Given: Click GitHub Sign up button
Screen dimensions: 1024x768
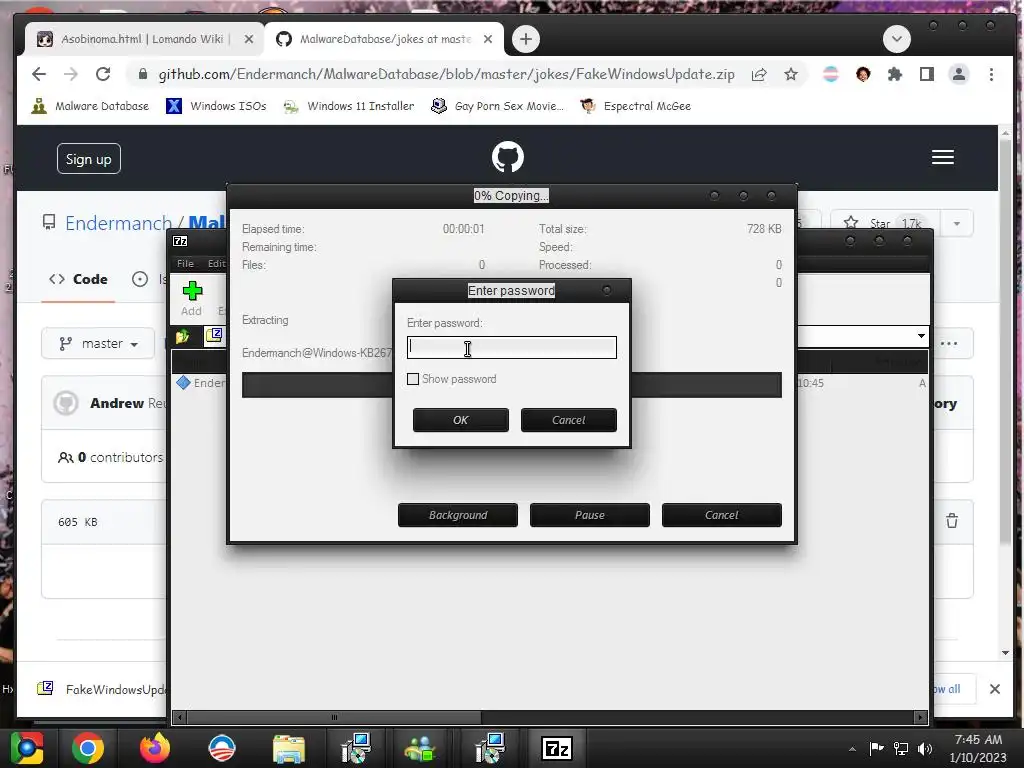Looking at the screenshot, I should click(89, 159).
